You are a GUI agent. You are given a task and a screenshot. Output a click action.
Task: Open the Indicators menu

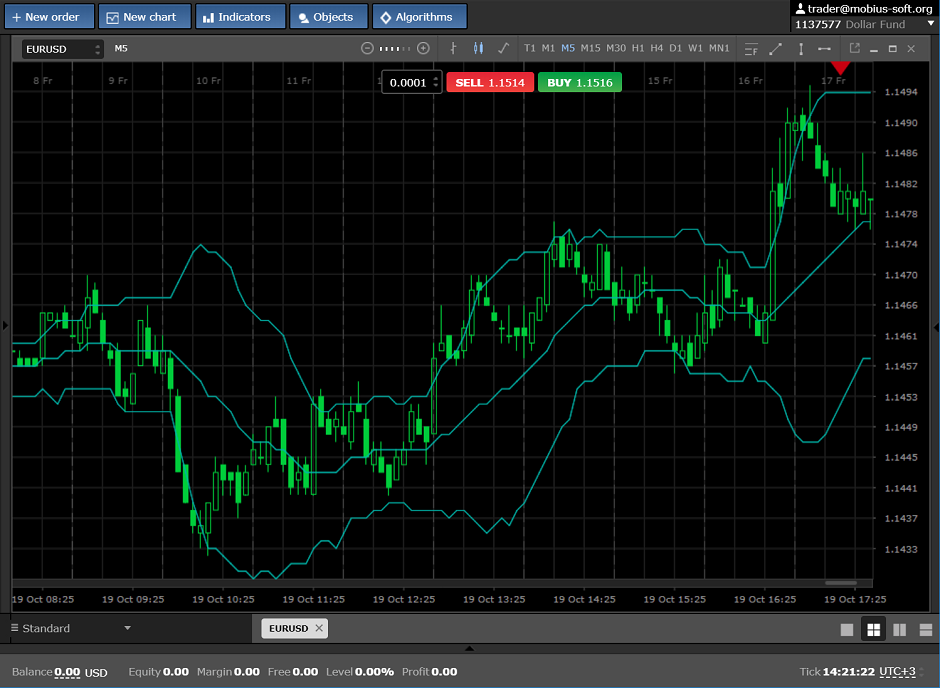pyautogui.click(x=240, y=17)
